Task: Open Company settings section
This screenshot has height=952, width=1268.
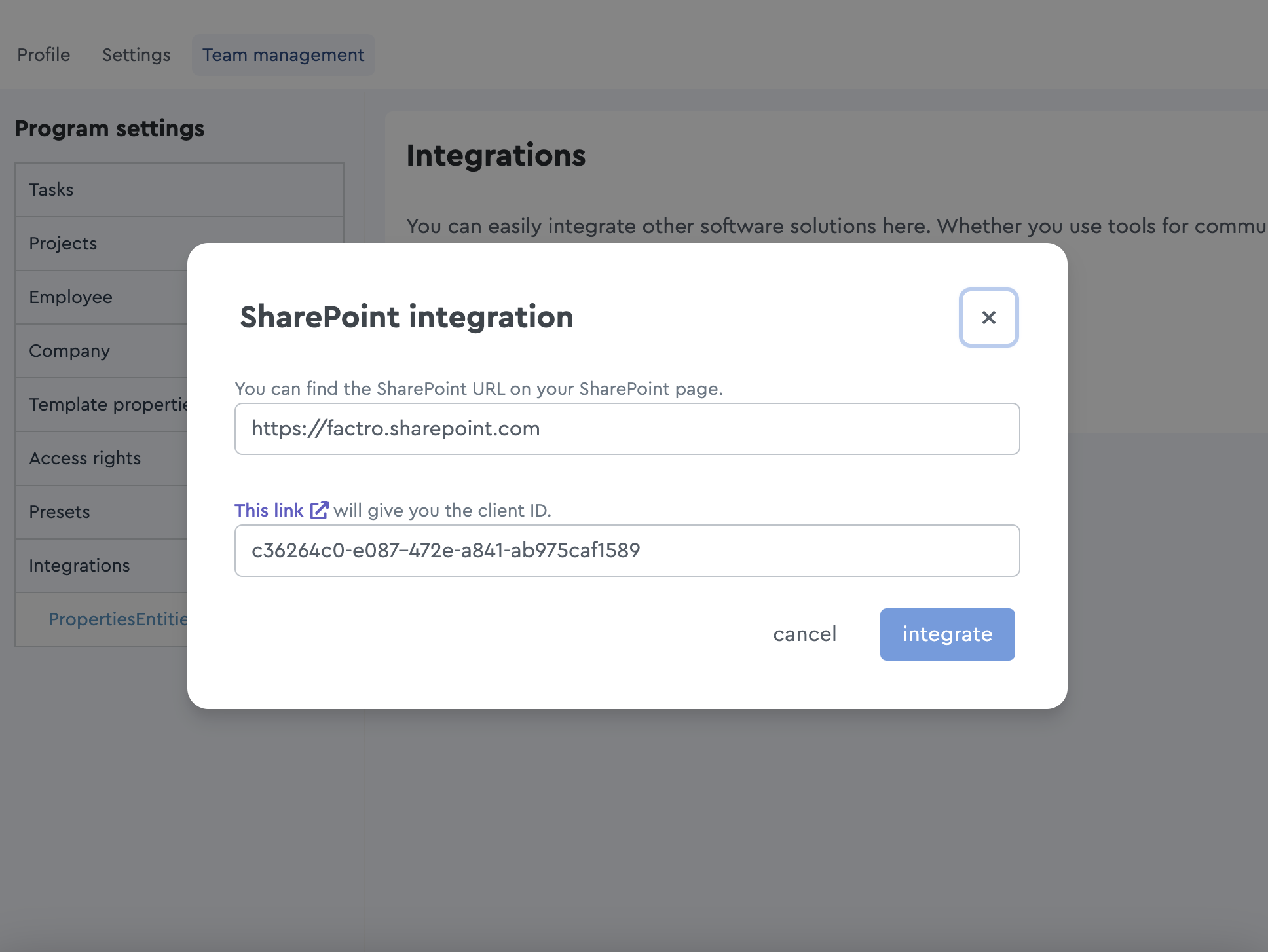Action: (102, 351)
